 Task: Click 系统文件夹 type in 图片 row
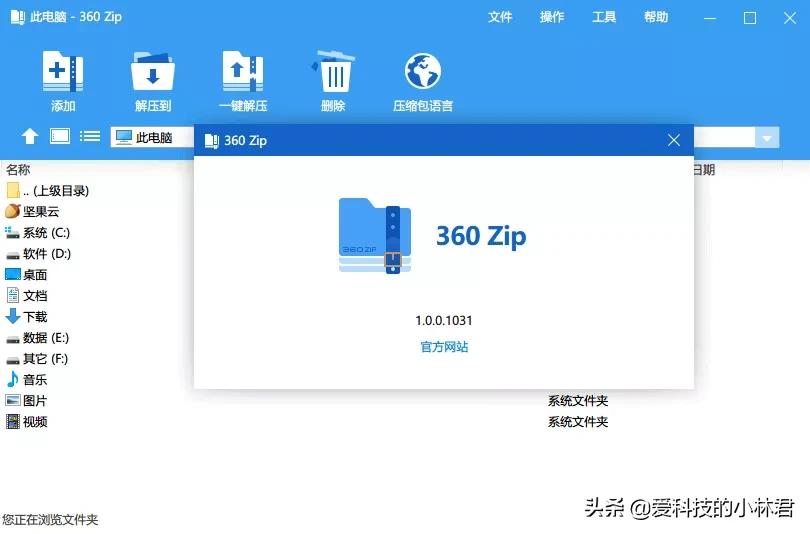point(578,401)
